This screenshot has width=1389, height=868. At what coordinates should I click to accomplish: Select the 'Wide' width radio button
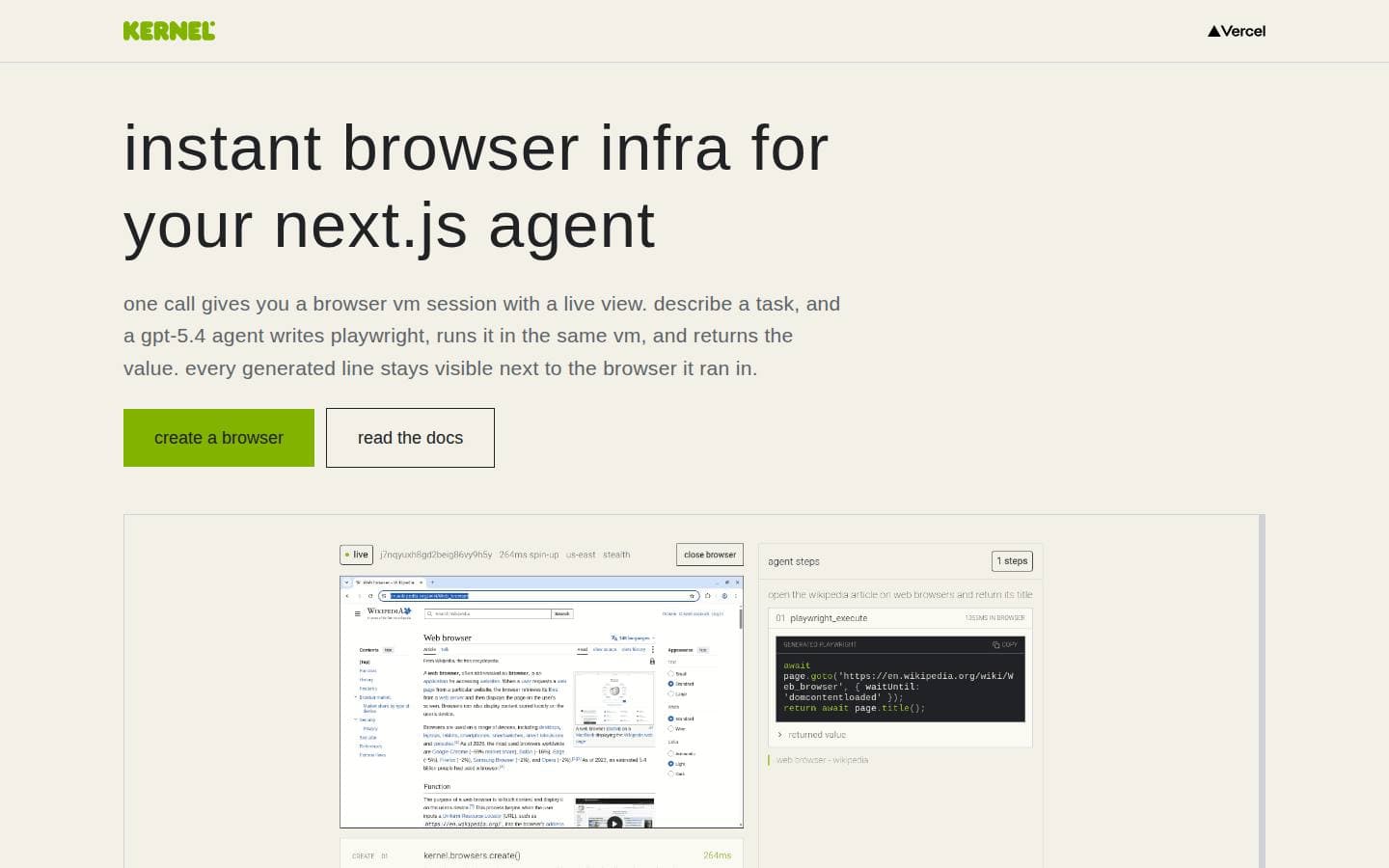coord(670,728)
